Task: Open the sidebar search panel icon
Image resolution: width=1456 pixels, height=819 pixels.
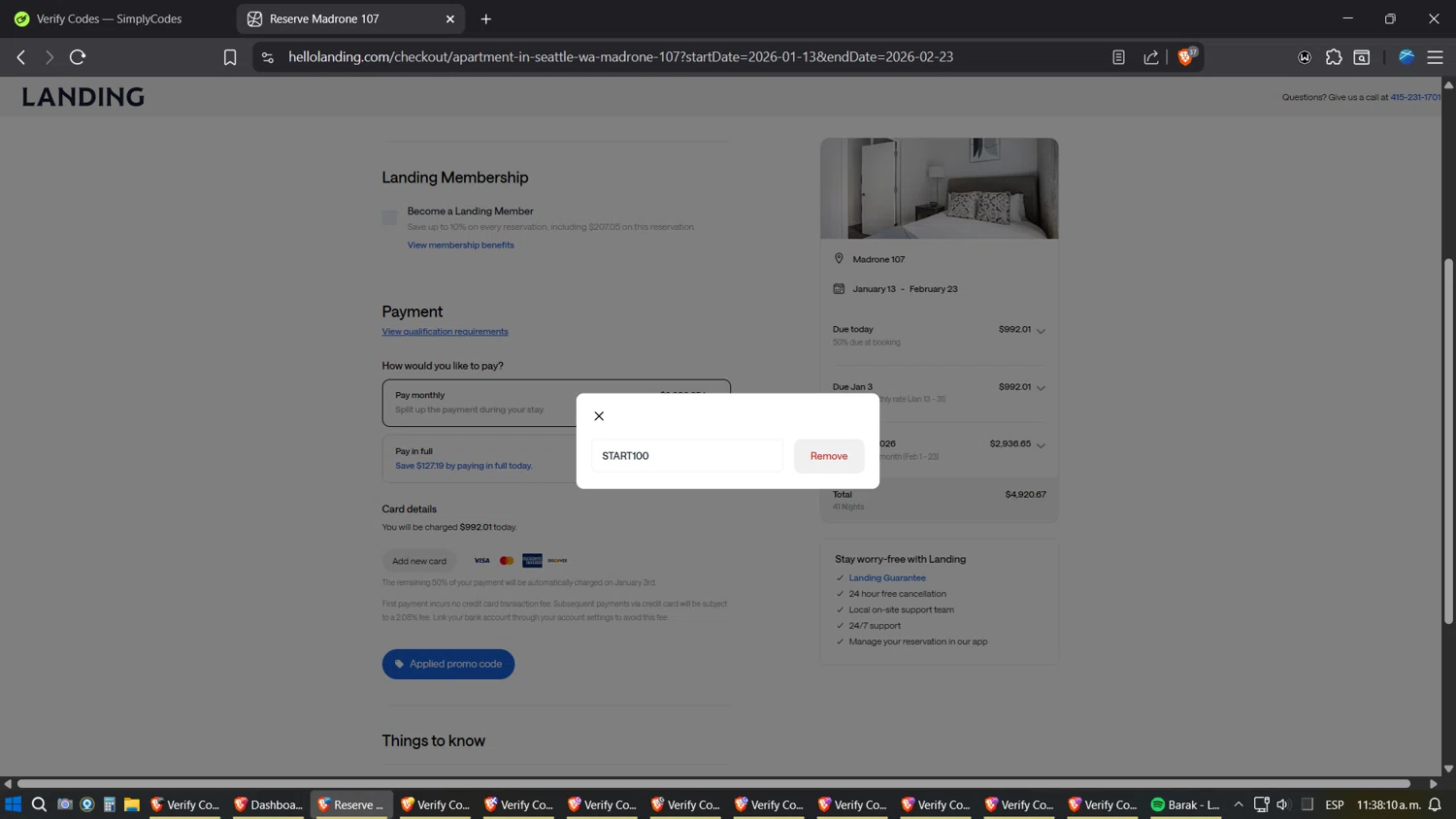Action: point(1362,57)
